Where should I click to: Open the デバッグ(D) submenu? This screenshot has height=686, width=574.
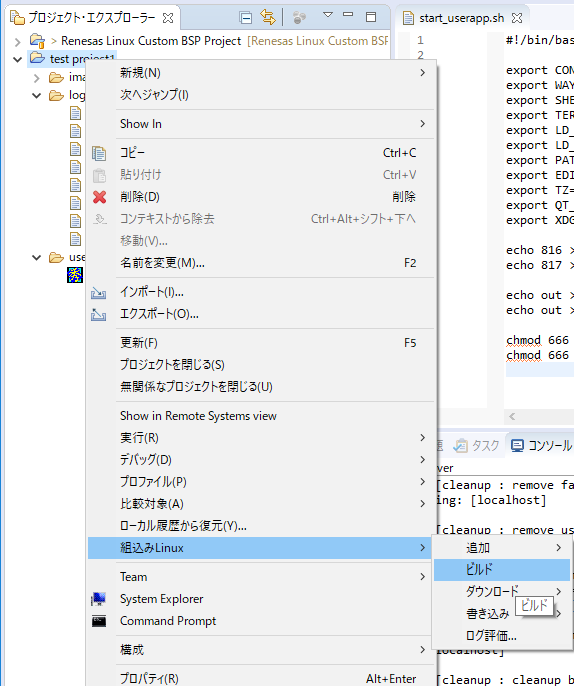[x=262, y=460]
